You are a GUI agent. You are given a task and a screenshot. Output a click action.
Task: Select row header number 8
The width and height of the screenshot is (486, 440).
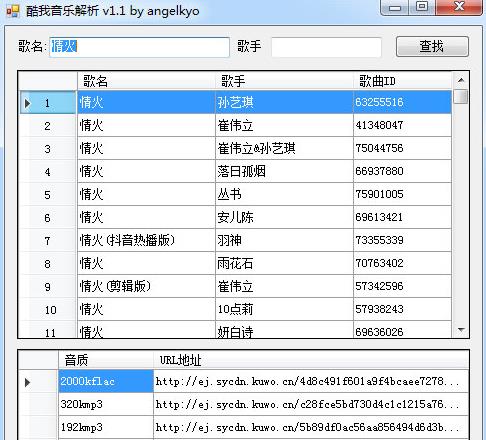pyautogui.click(x=47, y=263)
